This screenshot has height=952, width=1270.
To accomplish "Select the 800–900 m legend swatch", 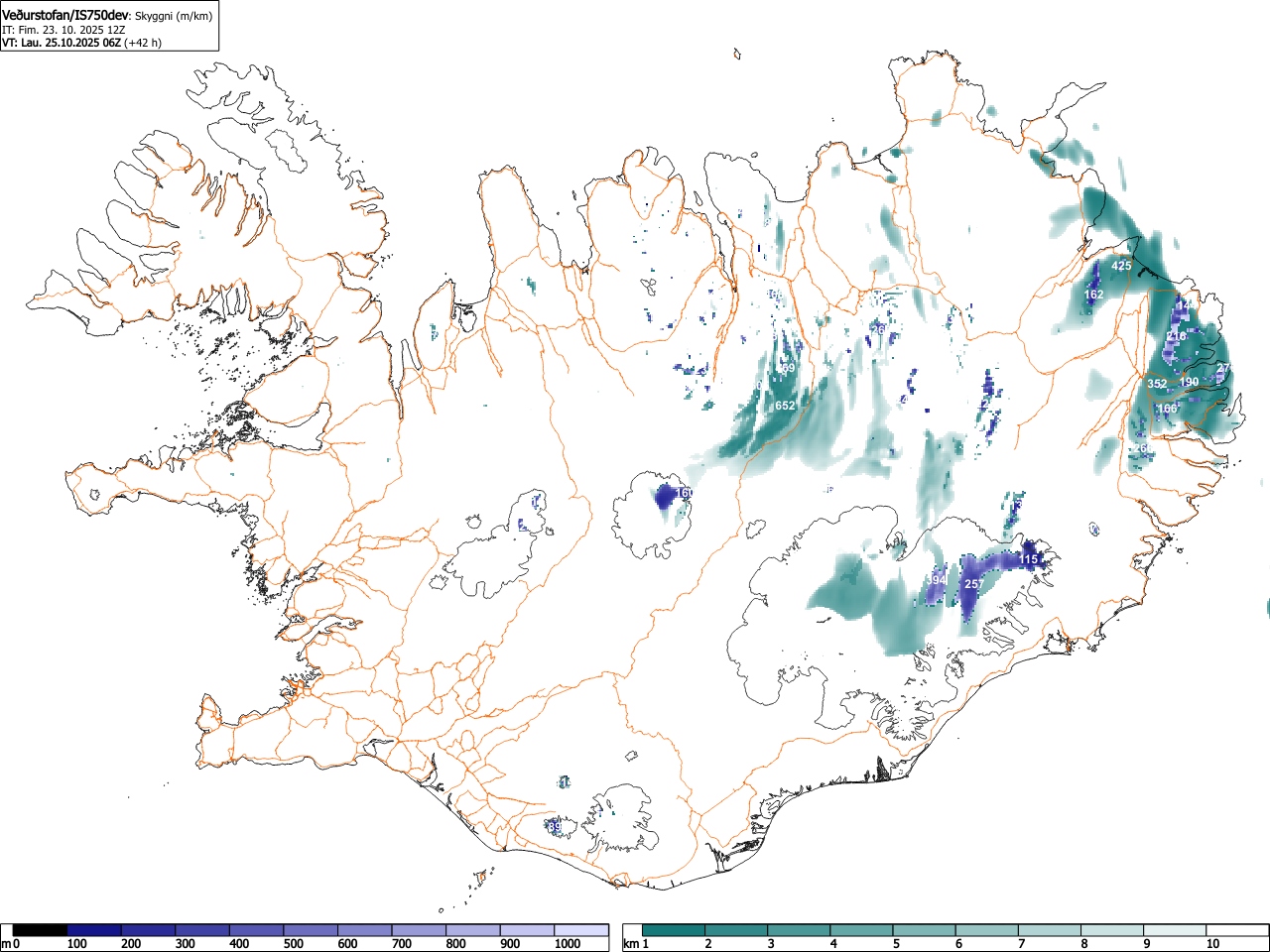I will (473, 930).
